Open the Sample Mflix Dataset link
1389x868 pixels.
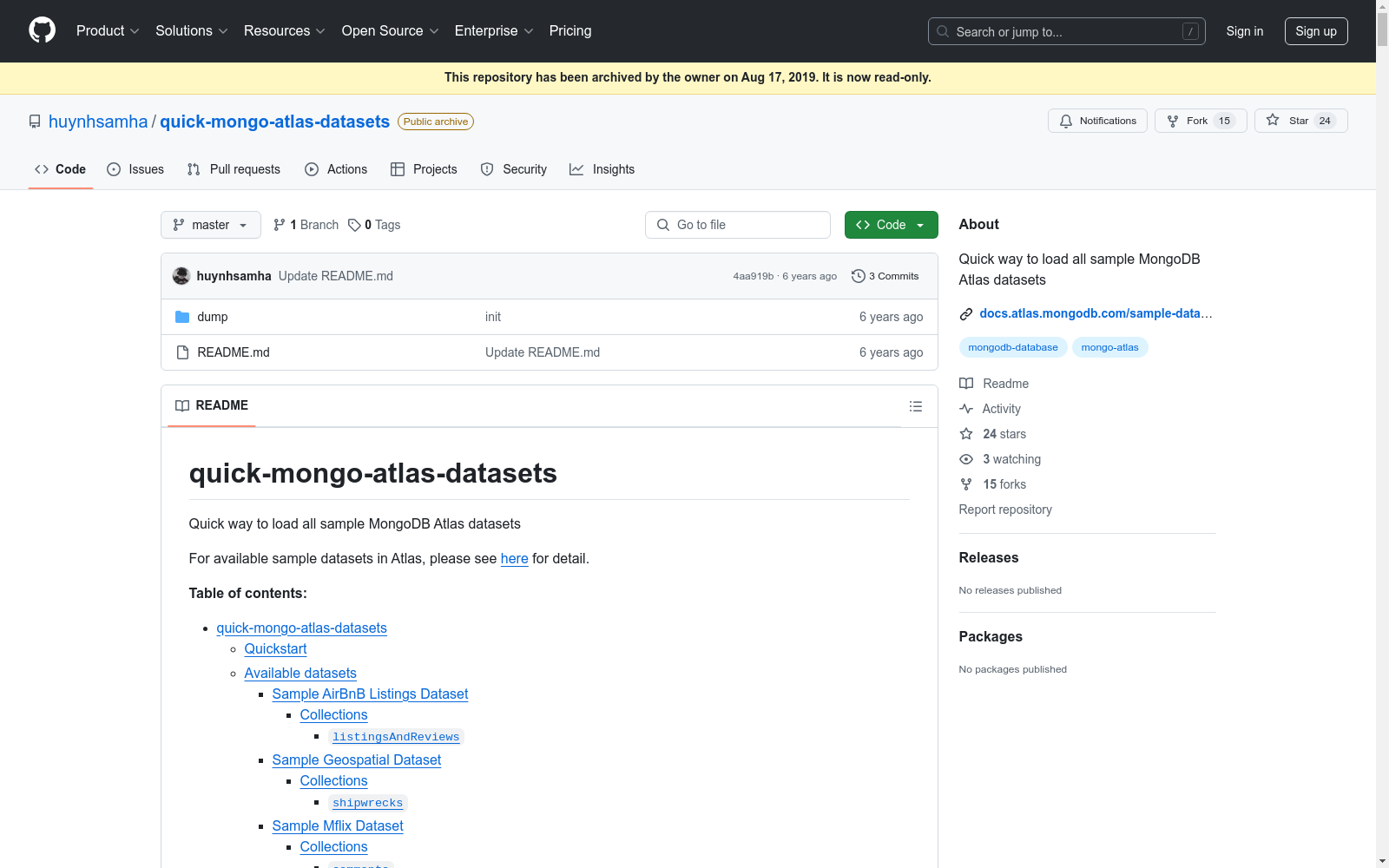click(338, 826)
